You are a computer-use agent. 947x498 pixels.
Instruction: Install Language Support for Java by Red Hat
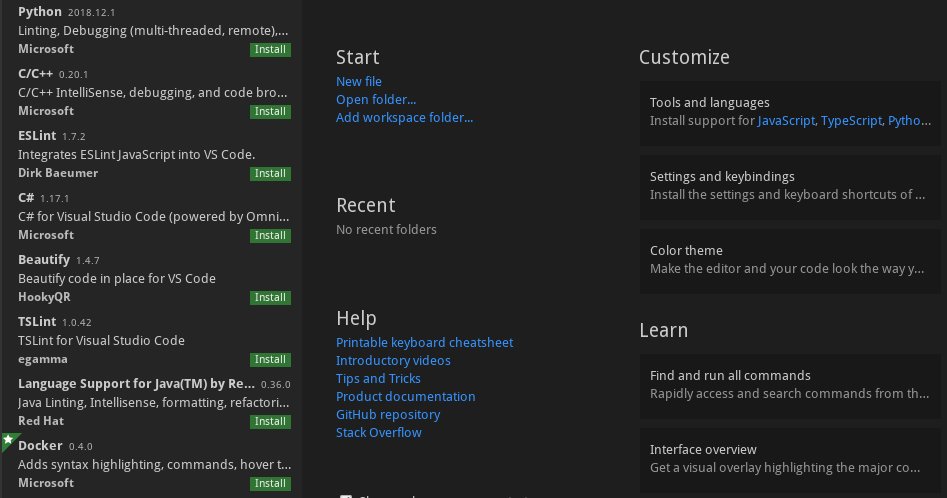tap(270, 421)
